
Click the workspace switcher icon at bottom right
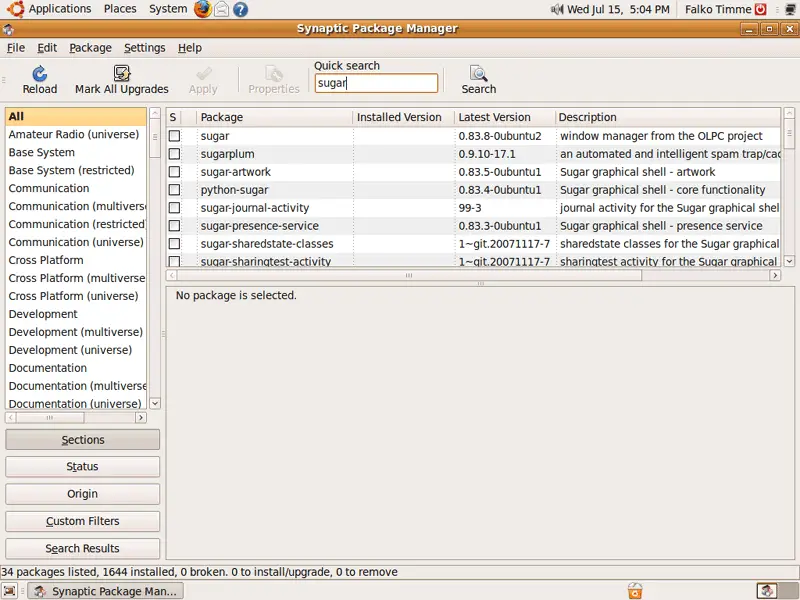[766, 590]
